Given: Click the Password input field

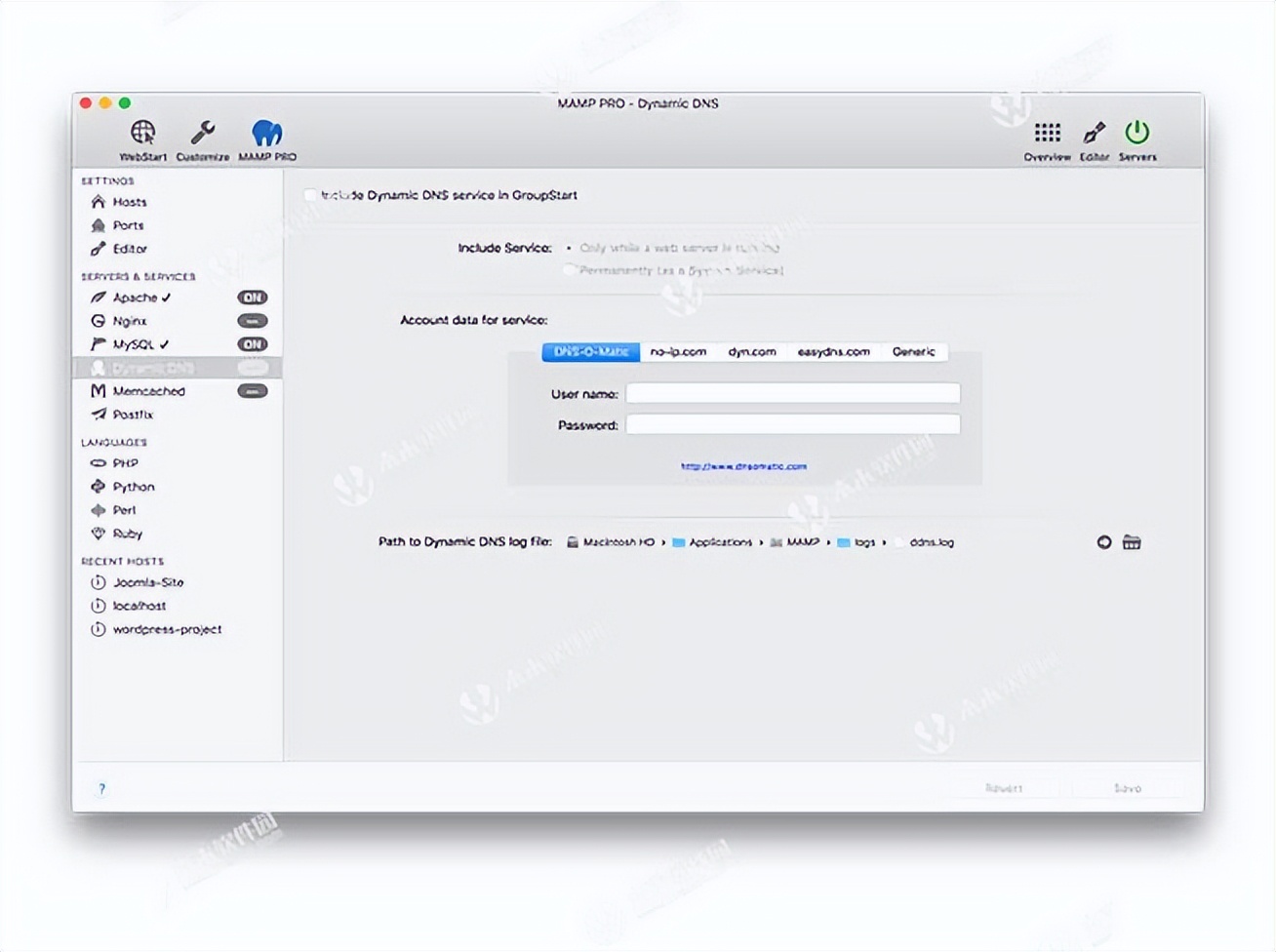Looking at the screenshot, I should click(x=793, y=424).
